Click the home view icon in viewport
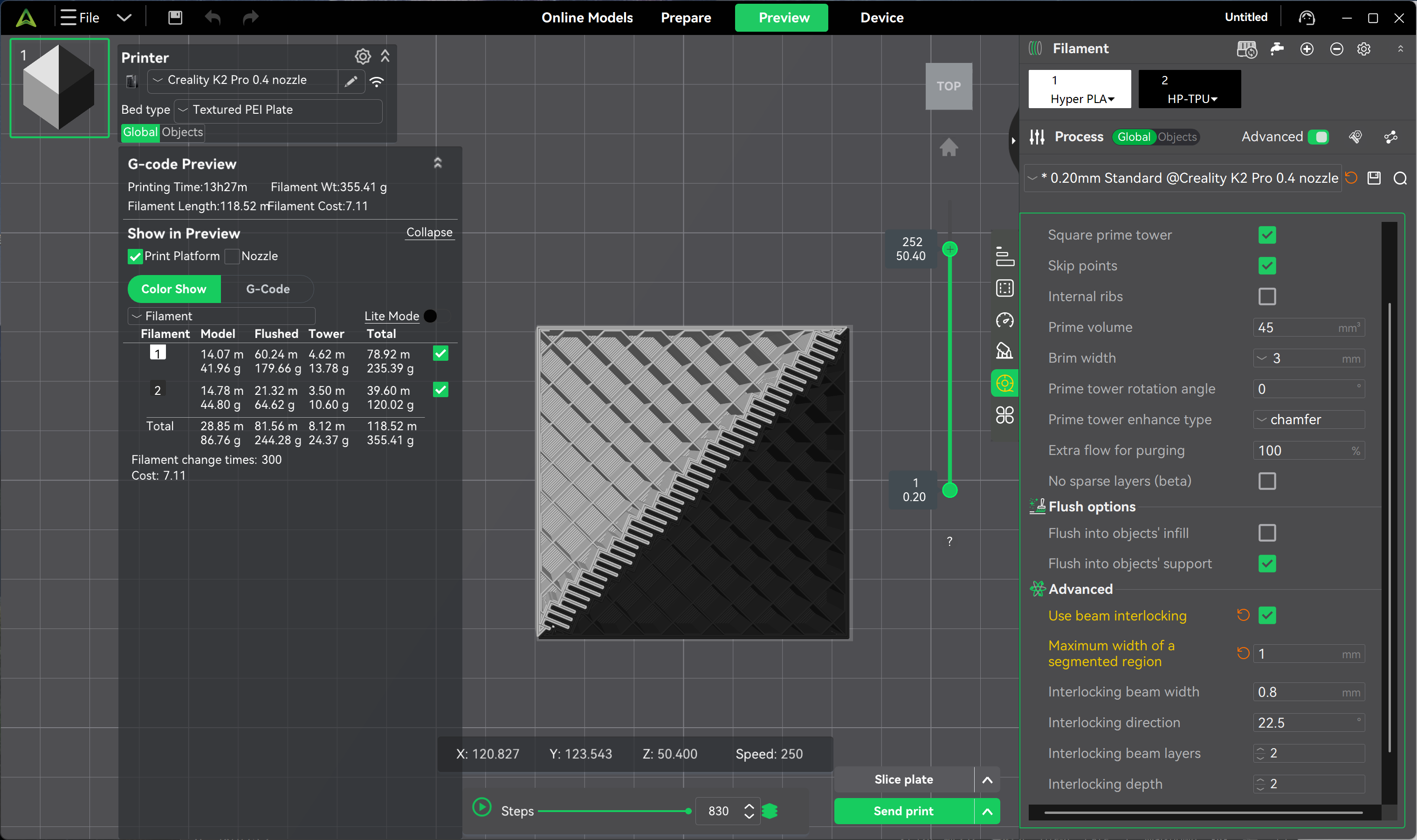The height and width of the screenshot is (840, 1417). pos(949,148)
